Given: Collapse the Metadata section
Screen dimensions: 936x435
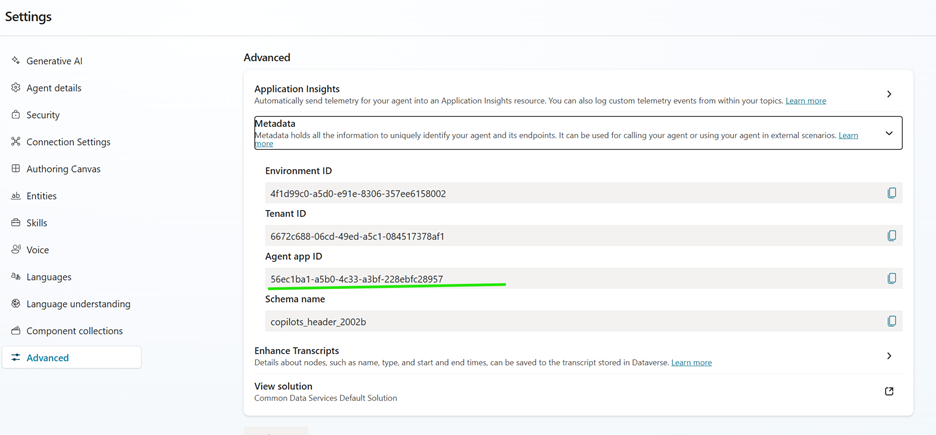Looking at the screenshot, I should (x=889, y=133).
